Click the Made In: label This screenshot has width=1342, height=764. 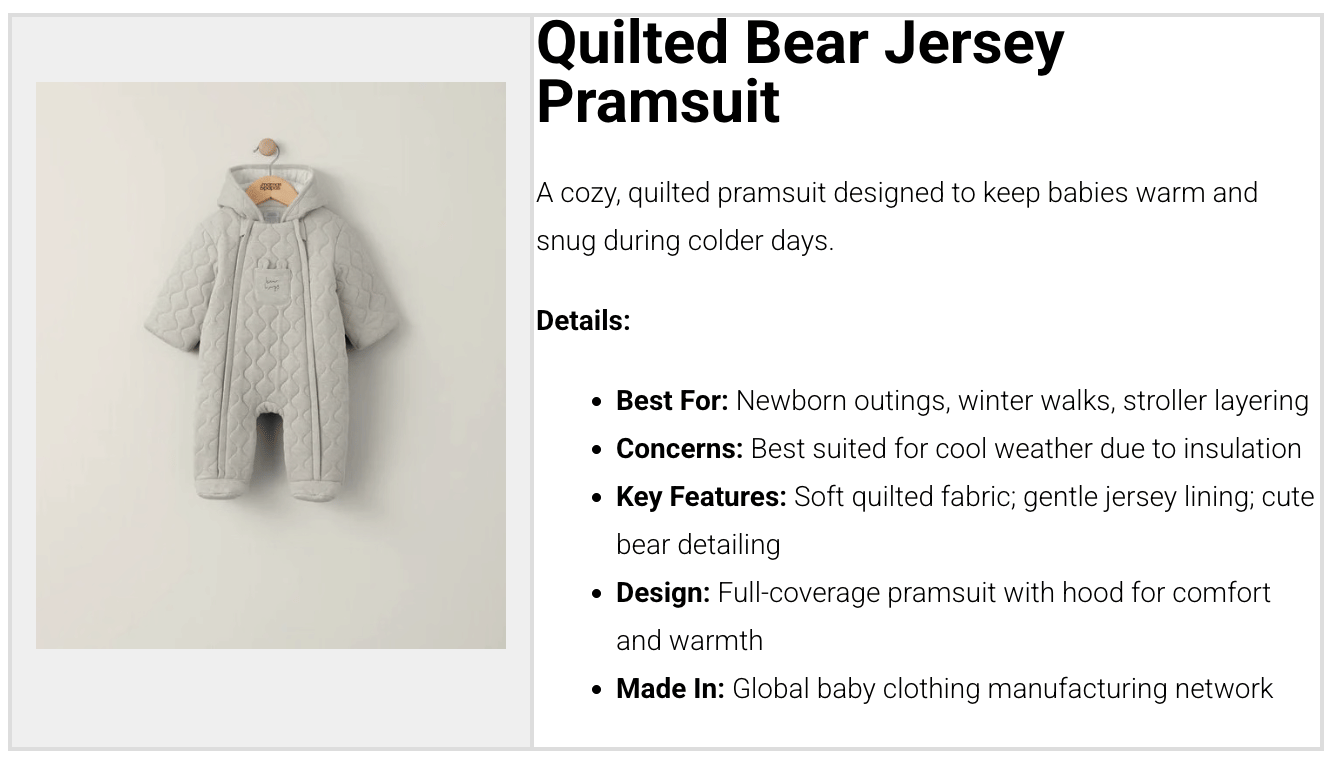(670, 689)
